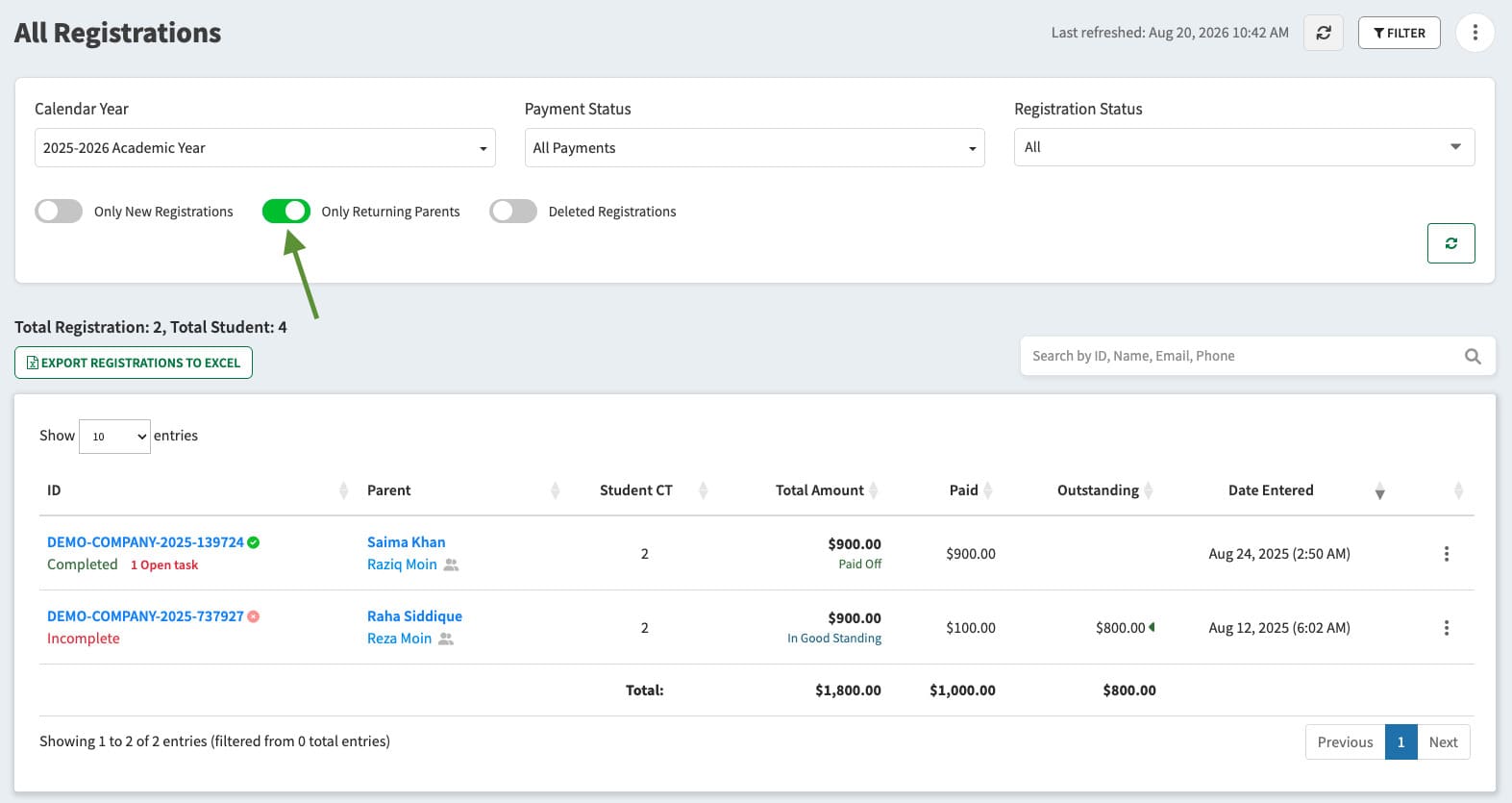Open the Payment Status dropdown
This screenshot has width=1512, height=803.
click(755, 148)
